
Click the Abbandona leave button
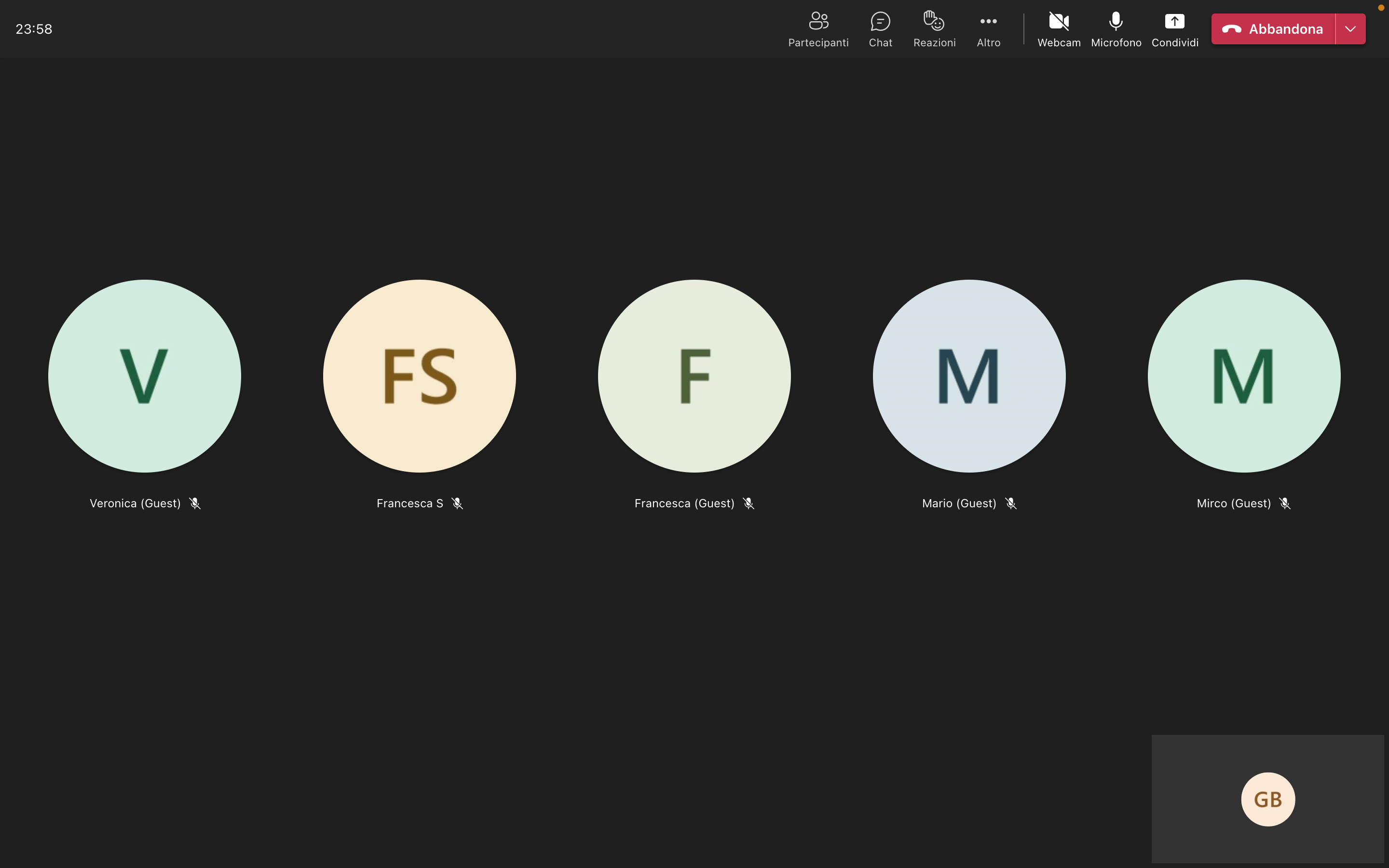1272,29
